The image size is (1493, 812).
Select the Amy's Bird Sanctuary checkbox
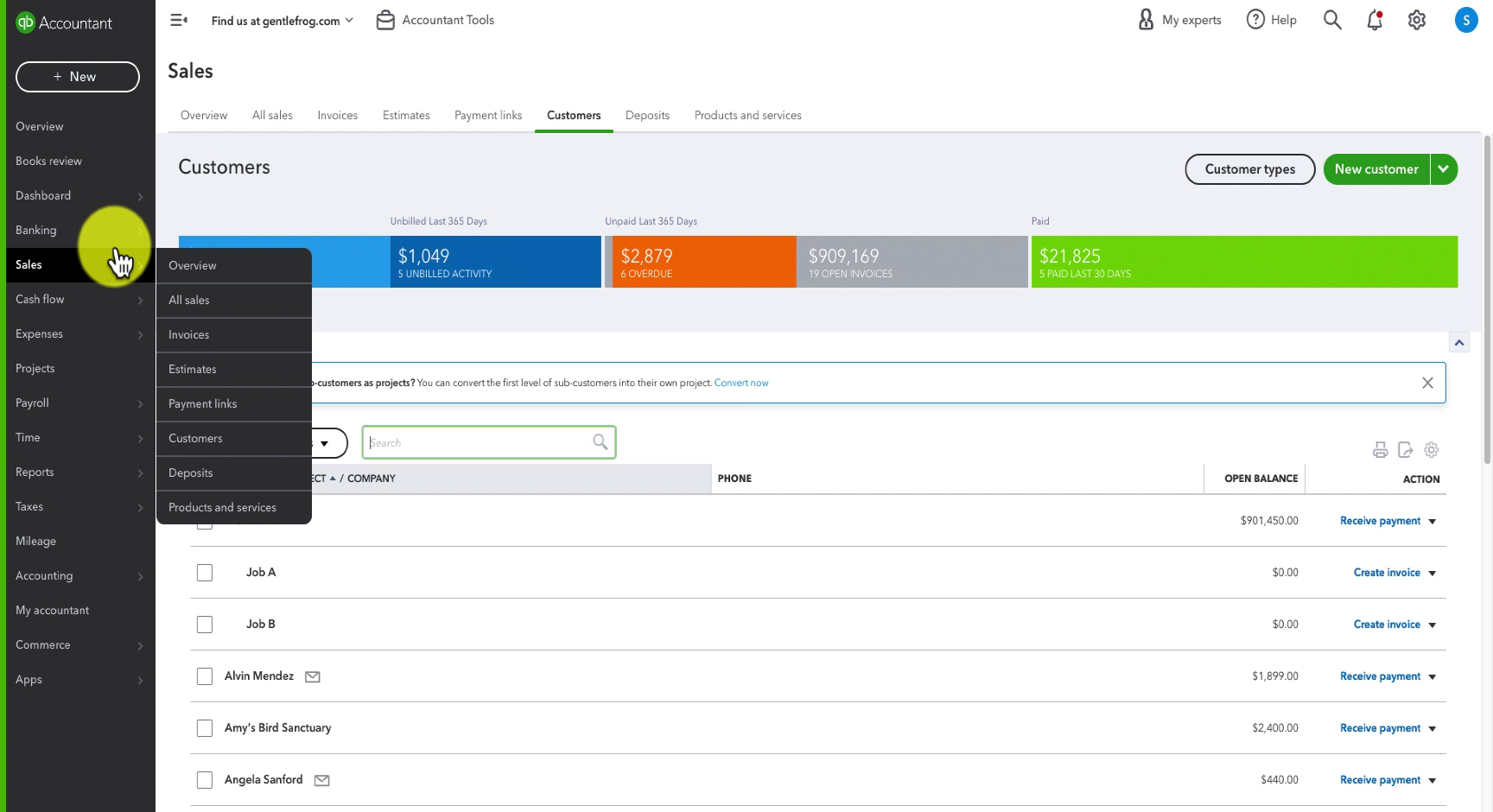coord(205,728)
